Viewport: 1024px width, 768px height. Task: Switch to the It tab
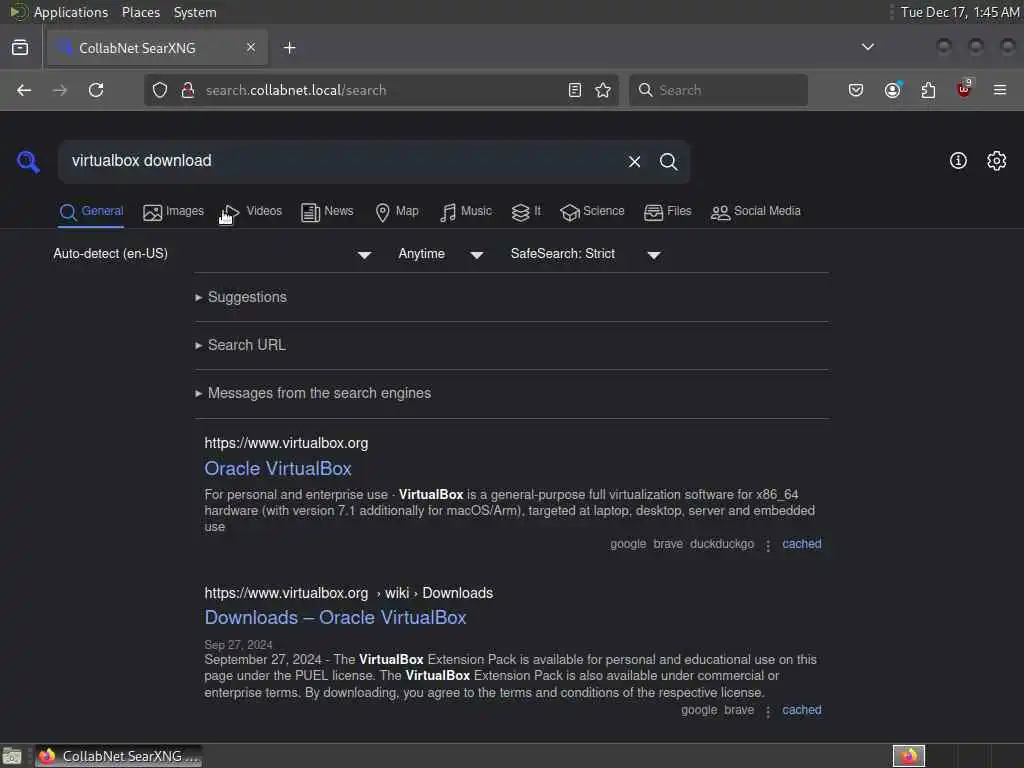click(526, 212)
